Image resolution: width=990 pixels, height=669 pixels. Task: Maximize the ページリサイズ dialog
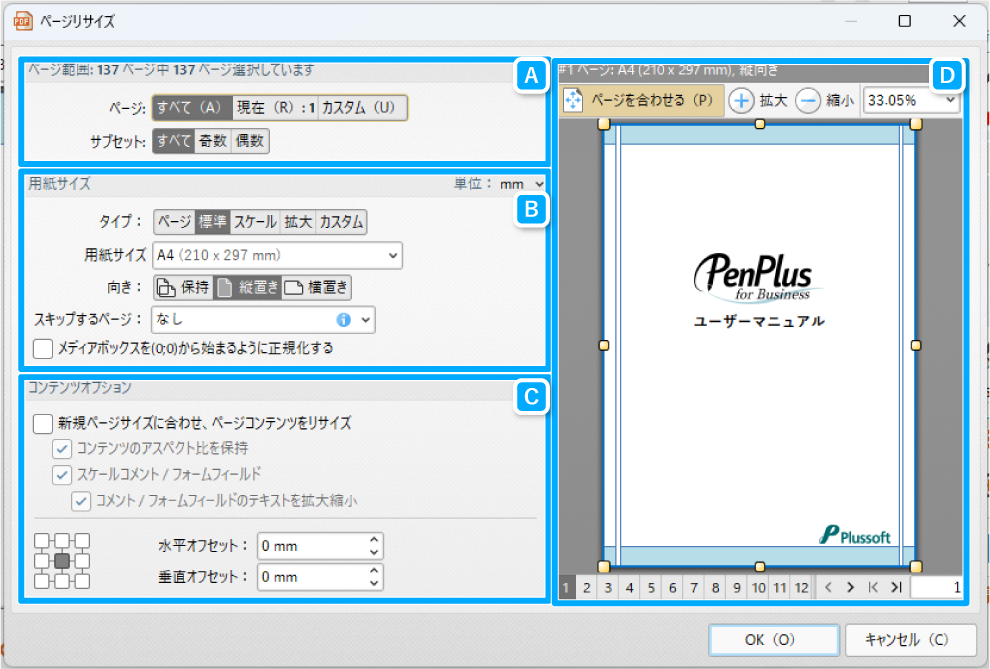(905, 21)
